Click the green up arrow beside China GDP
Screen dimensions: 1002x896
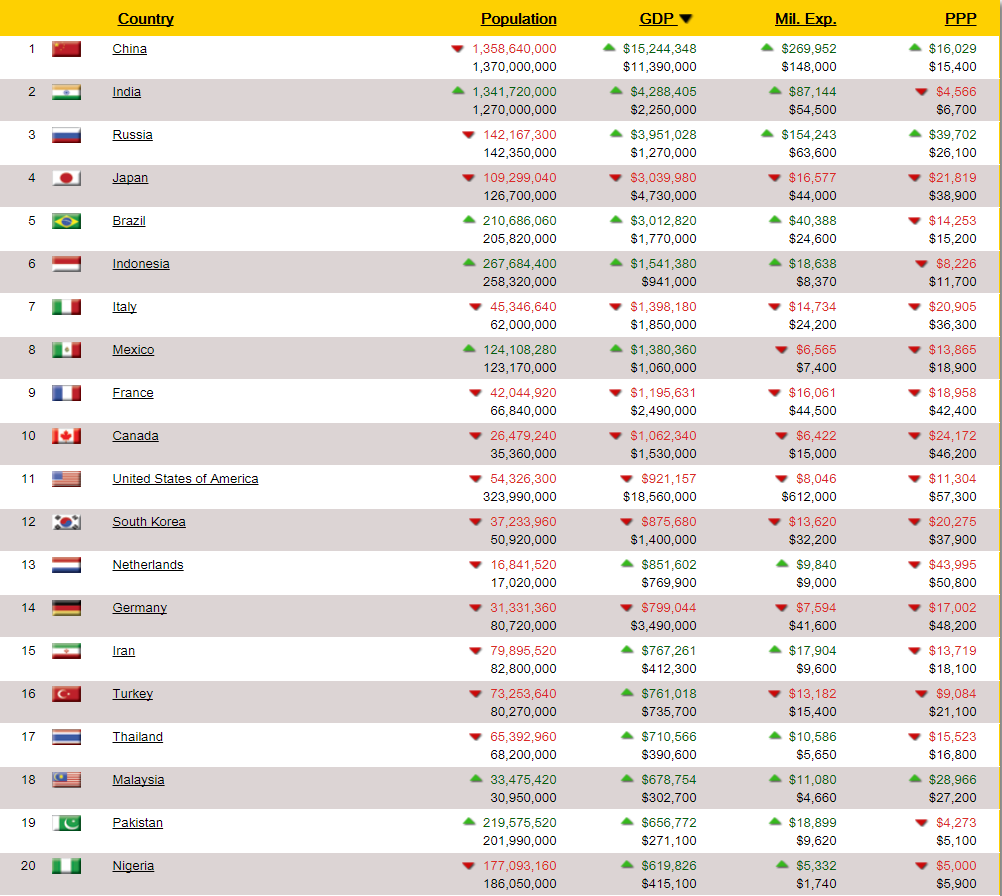point(609,47)
